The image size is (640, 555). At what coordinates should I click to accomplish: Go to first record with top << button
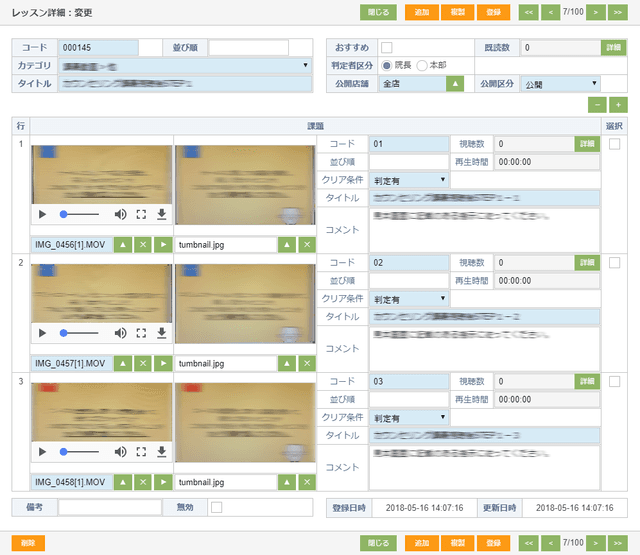529,12
